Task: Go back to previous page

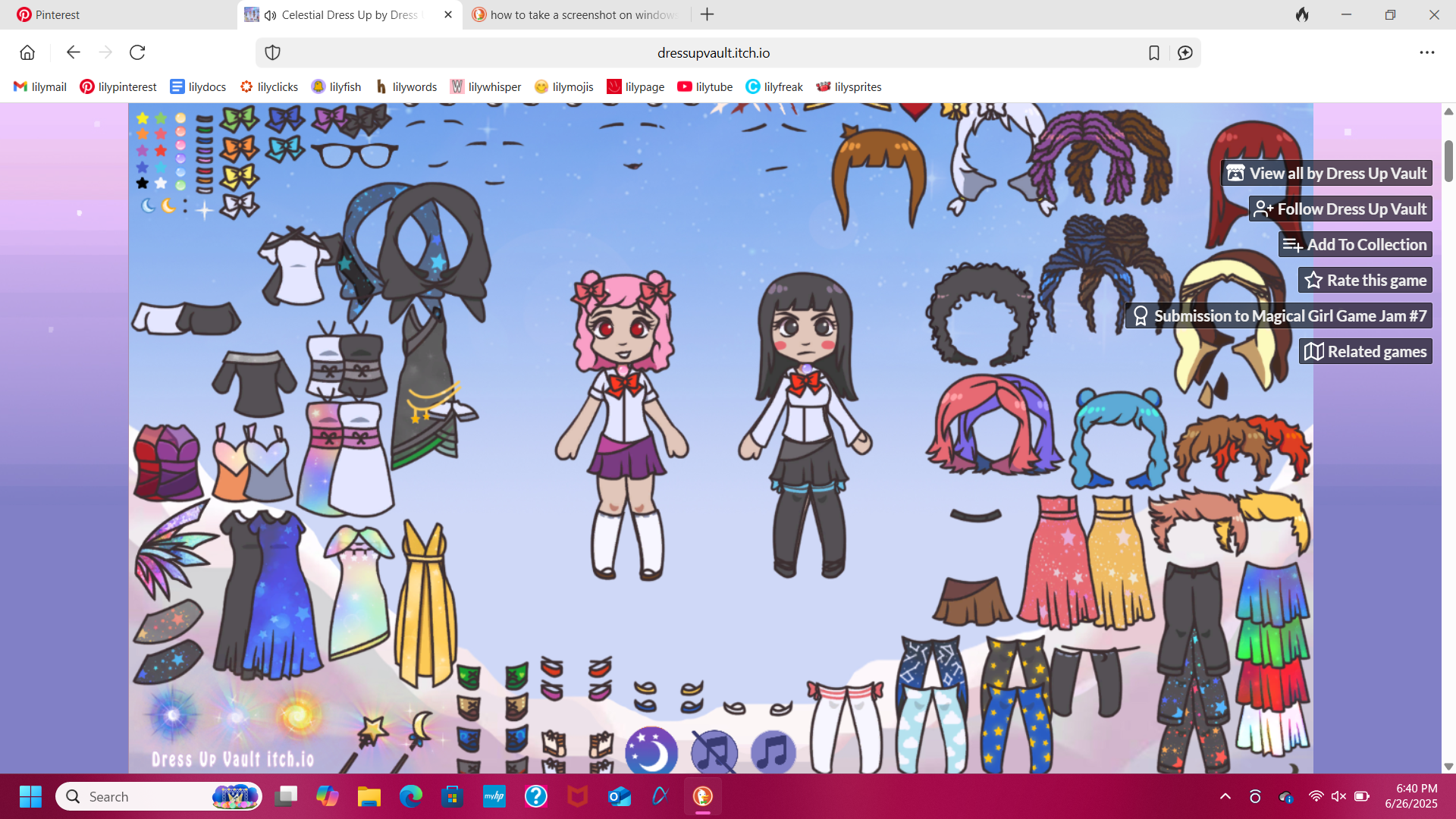Action: click(73, 52)
